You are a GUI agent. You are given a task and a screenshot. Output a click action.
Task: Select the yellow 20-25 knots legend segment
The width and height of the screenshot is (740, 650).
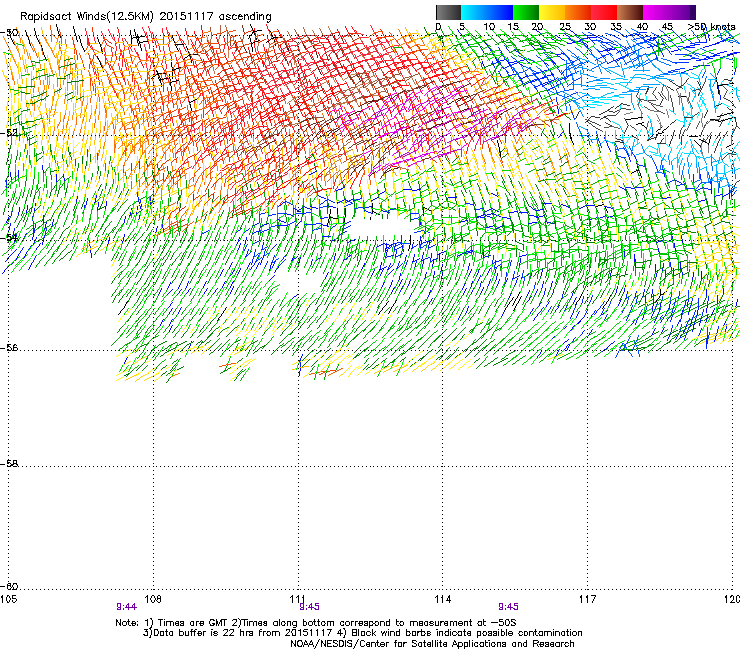click(x=552, y=12)
